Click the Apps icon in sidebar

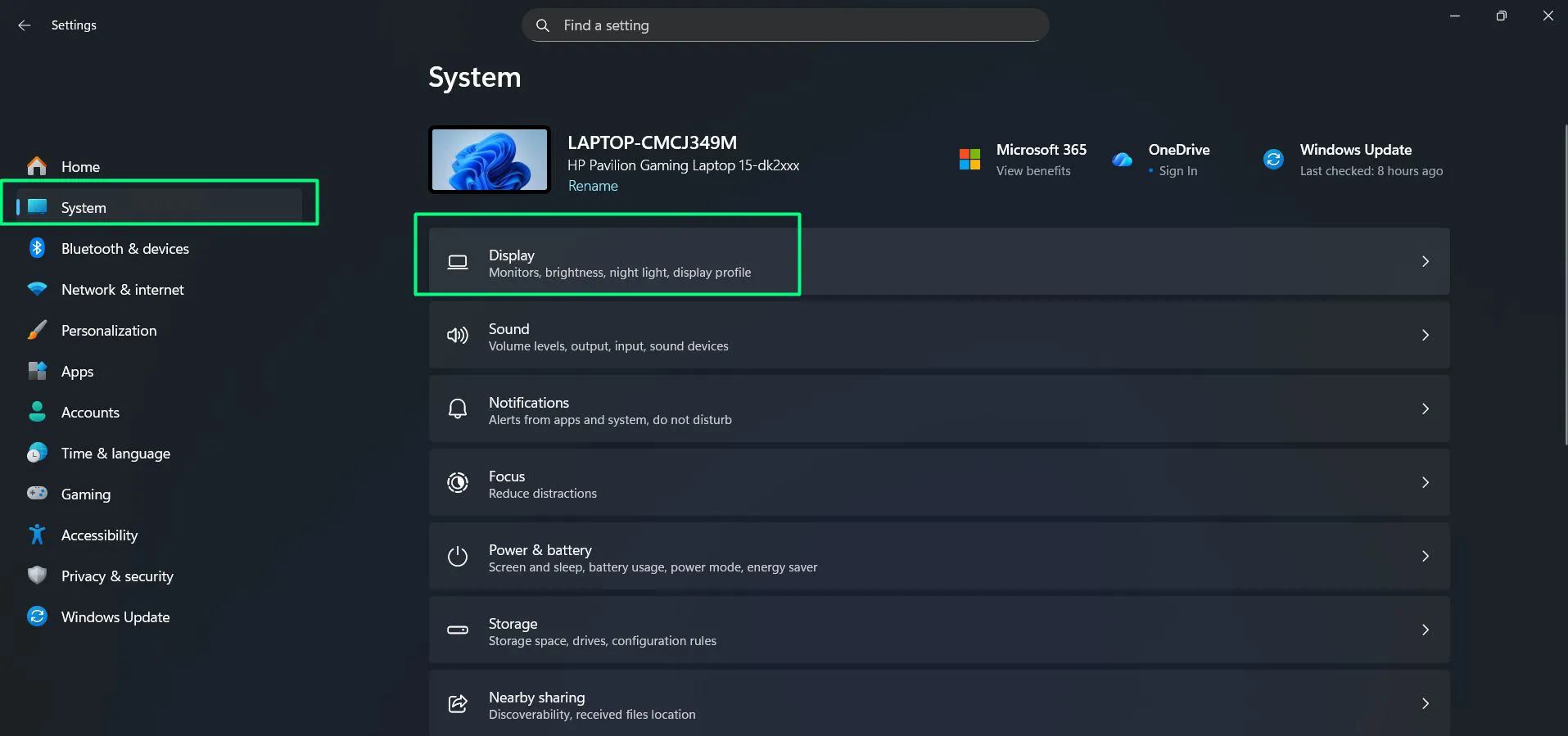(x=37, y=371)
